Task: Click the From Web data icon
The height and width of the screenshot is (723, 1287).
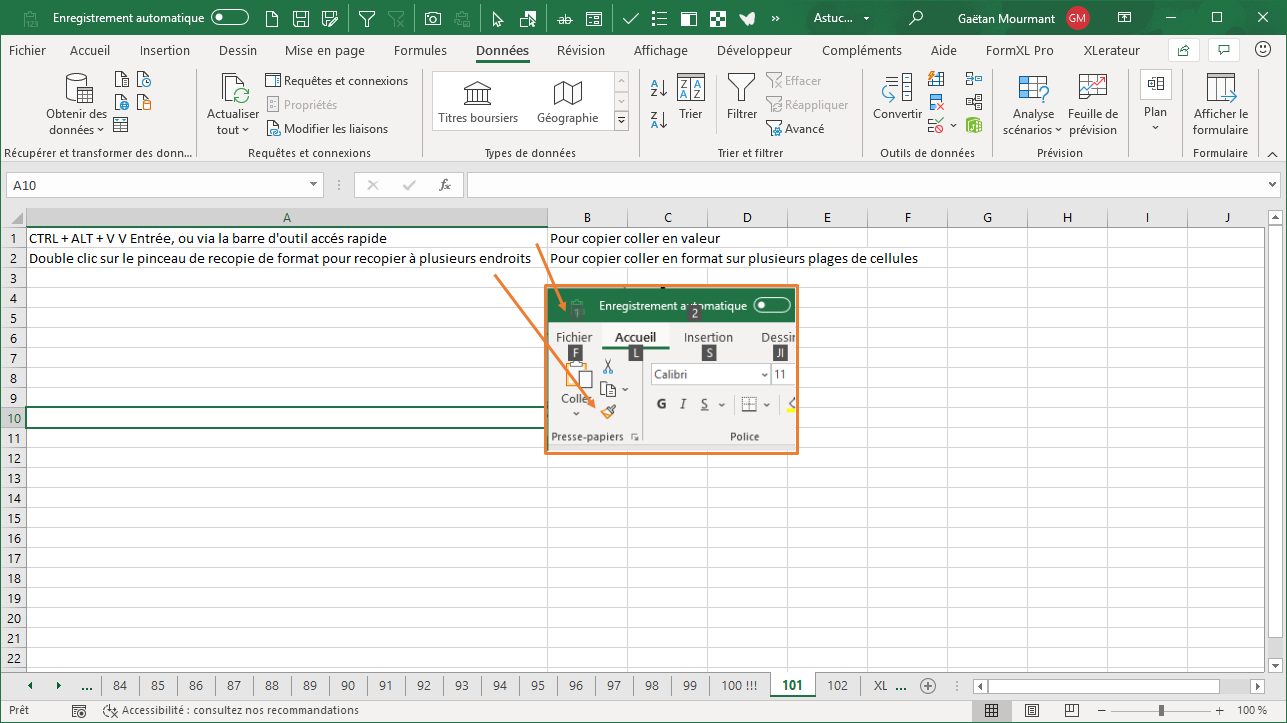Action: pos(121,102)
